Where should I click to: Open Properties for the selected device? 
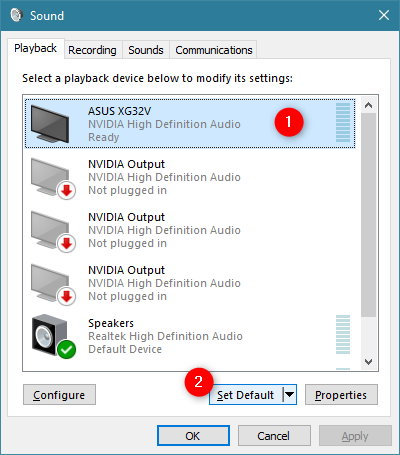tap(341, 395)
